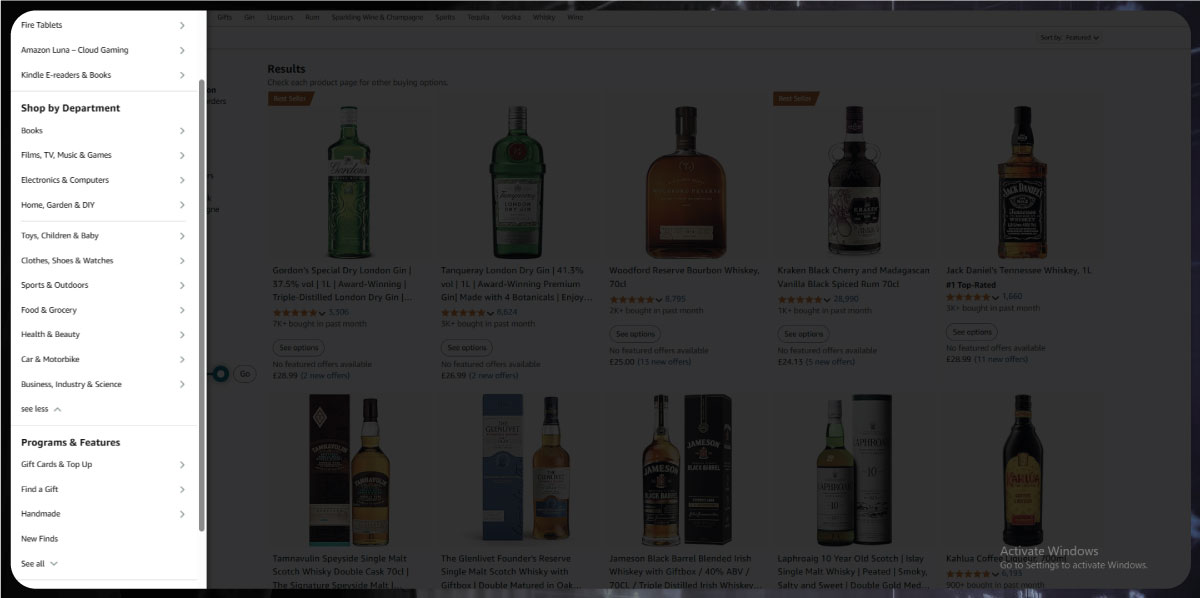The width and height of the screenshot is (1200, 598).
Task: See options for Gordon's London Gin
Action: [x=298, y=347]
